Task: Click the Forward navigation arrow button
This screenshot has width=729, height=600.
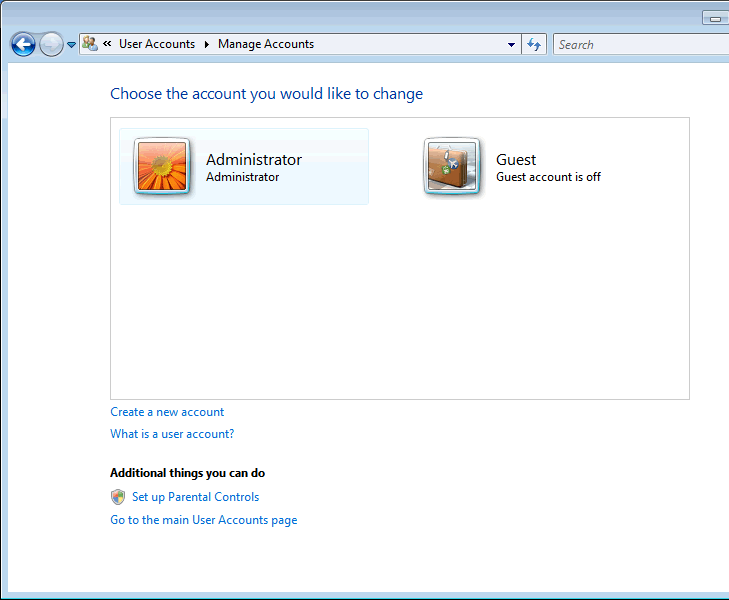Action: [x=51, y=44]
